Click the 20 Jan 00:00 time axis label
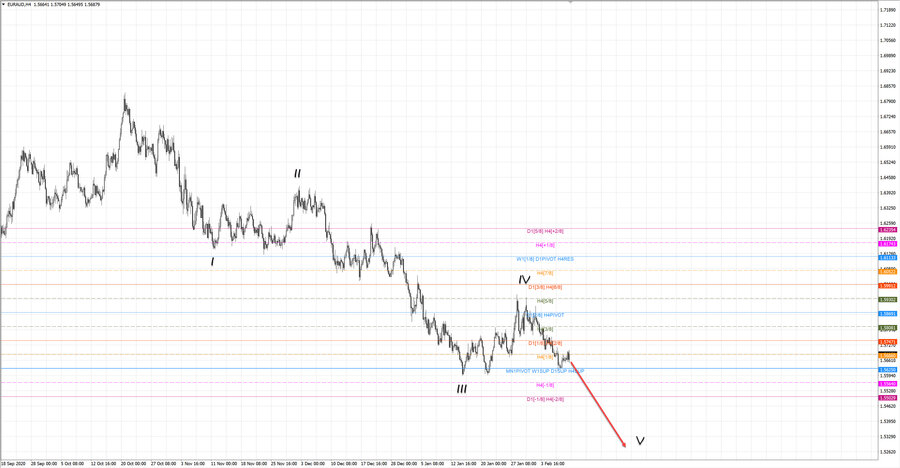This screenshot has height=468, width=900. tap(494, 463)
